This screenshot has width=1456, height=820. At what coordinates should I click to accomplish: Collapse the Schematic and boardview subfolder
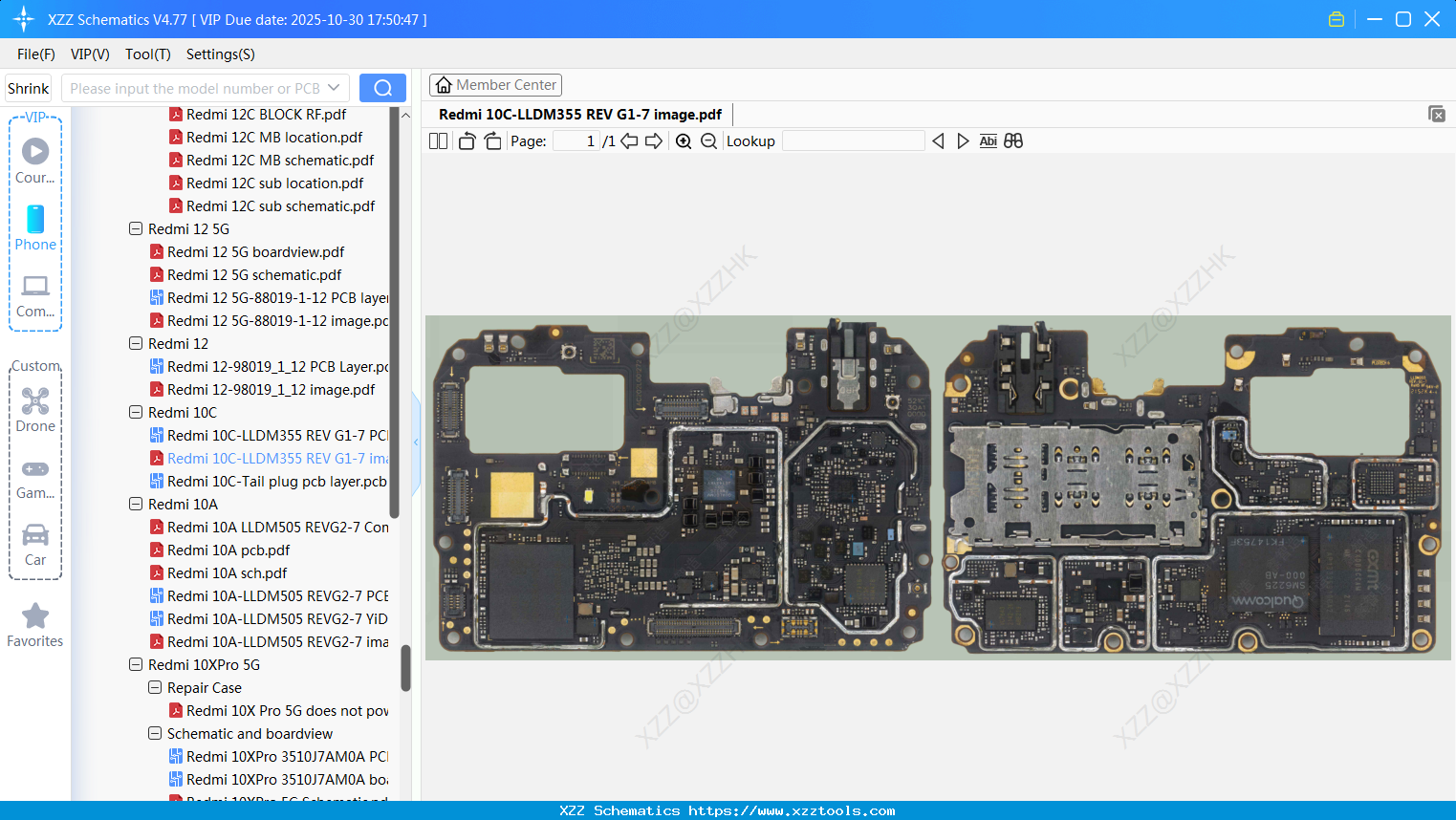155,734
